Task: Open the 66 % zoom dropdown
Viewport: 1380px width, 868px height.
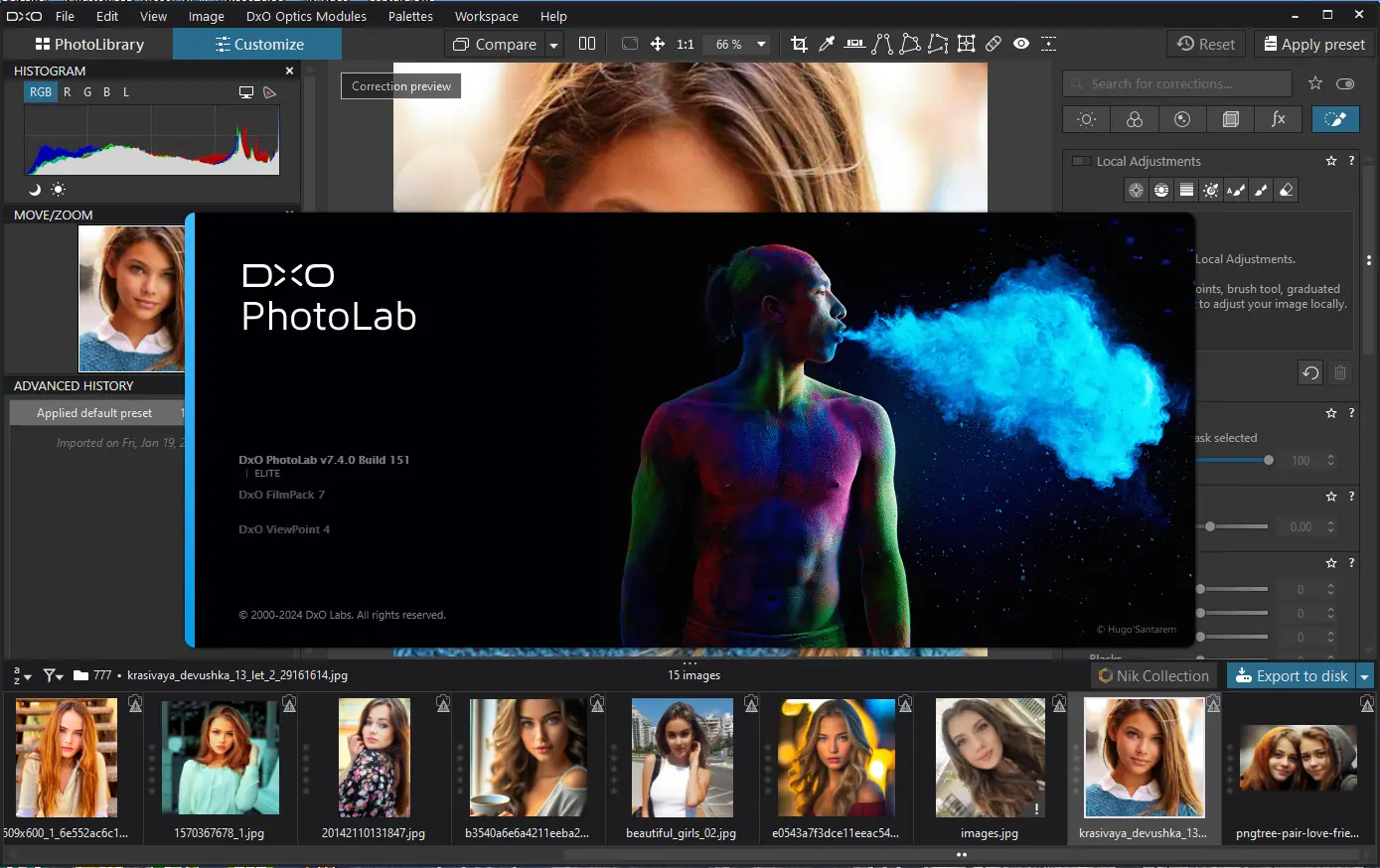Action: coord(761,44)
